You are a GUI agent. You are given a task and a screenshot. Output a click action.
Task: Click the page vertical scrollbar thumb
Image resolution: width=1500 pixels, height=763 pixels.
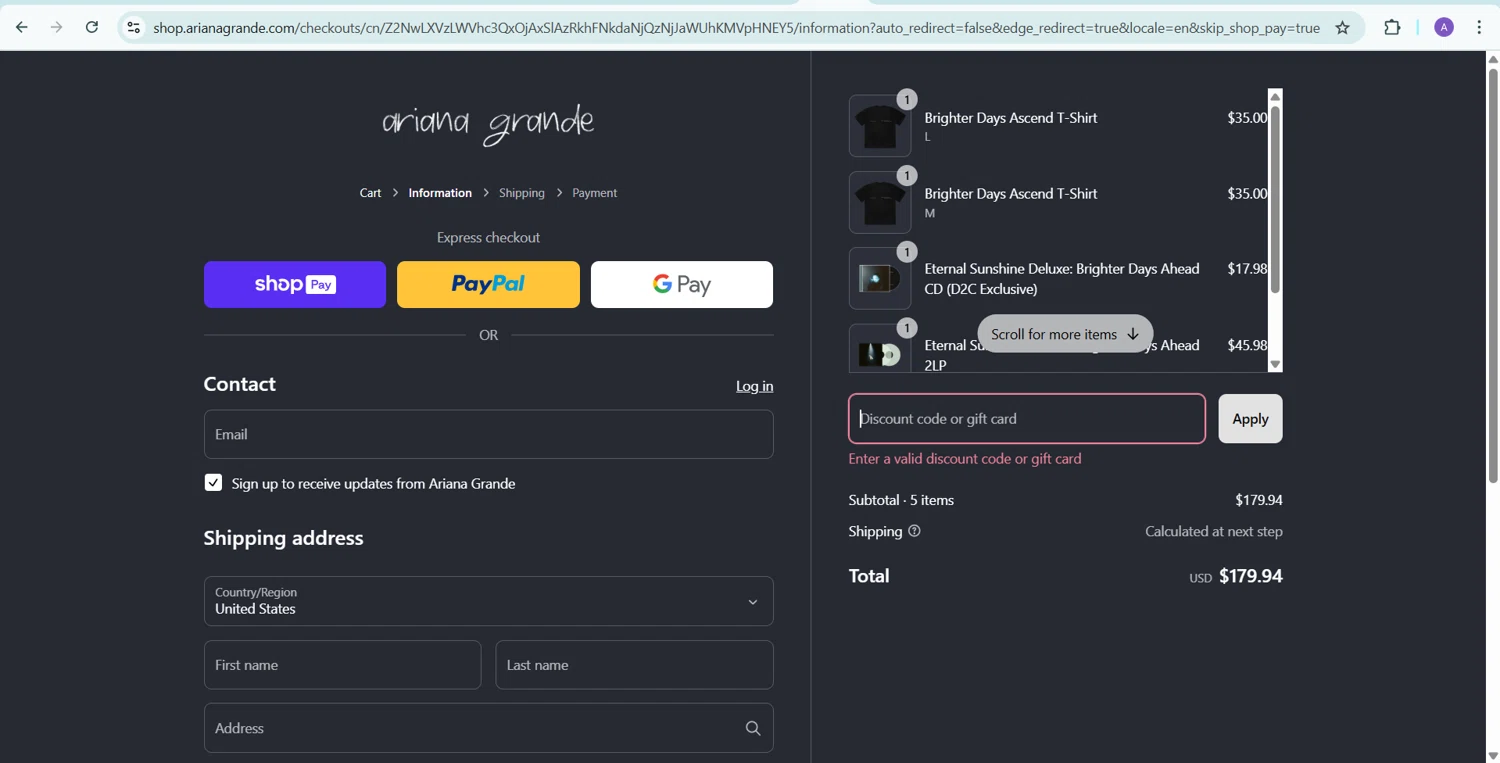[1492, 275]
